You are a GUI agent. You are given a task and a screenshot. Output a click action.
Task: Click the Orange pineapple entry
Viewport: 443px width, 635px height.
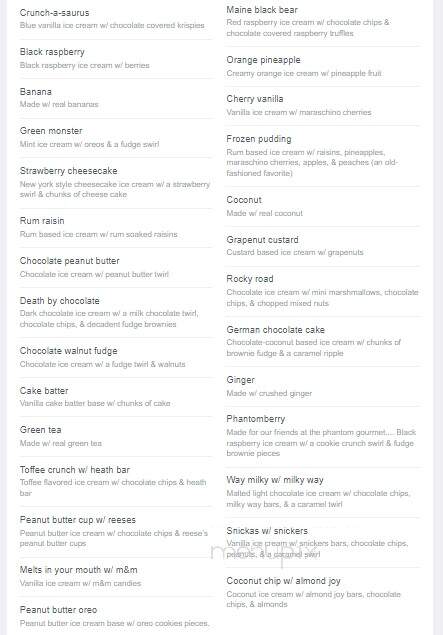264,60
